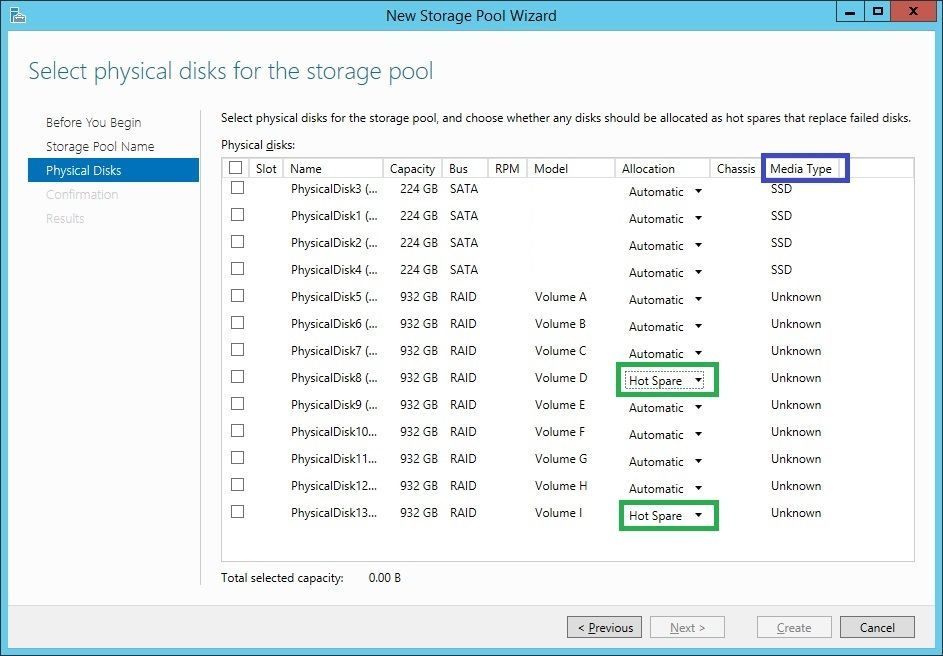Open Allocation dropdown for PhysicalDisk1
This screenshot has height=656, width=943.
665,219
